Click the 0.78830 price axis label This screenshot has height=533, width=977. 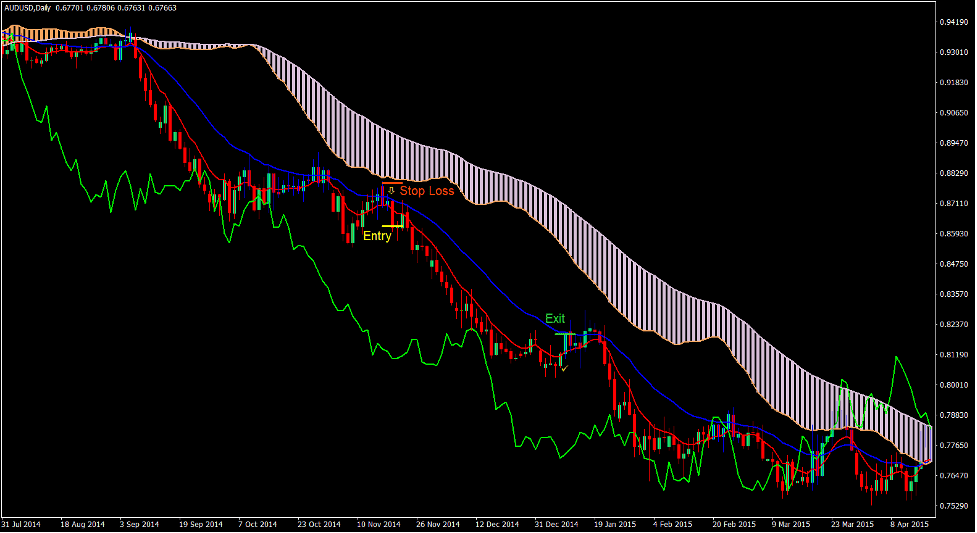953,415
